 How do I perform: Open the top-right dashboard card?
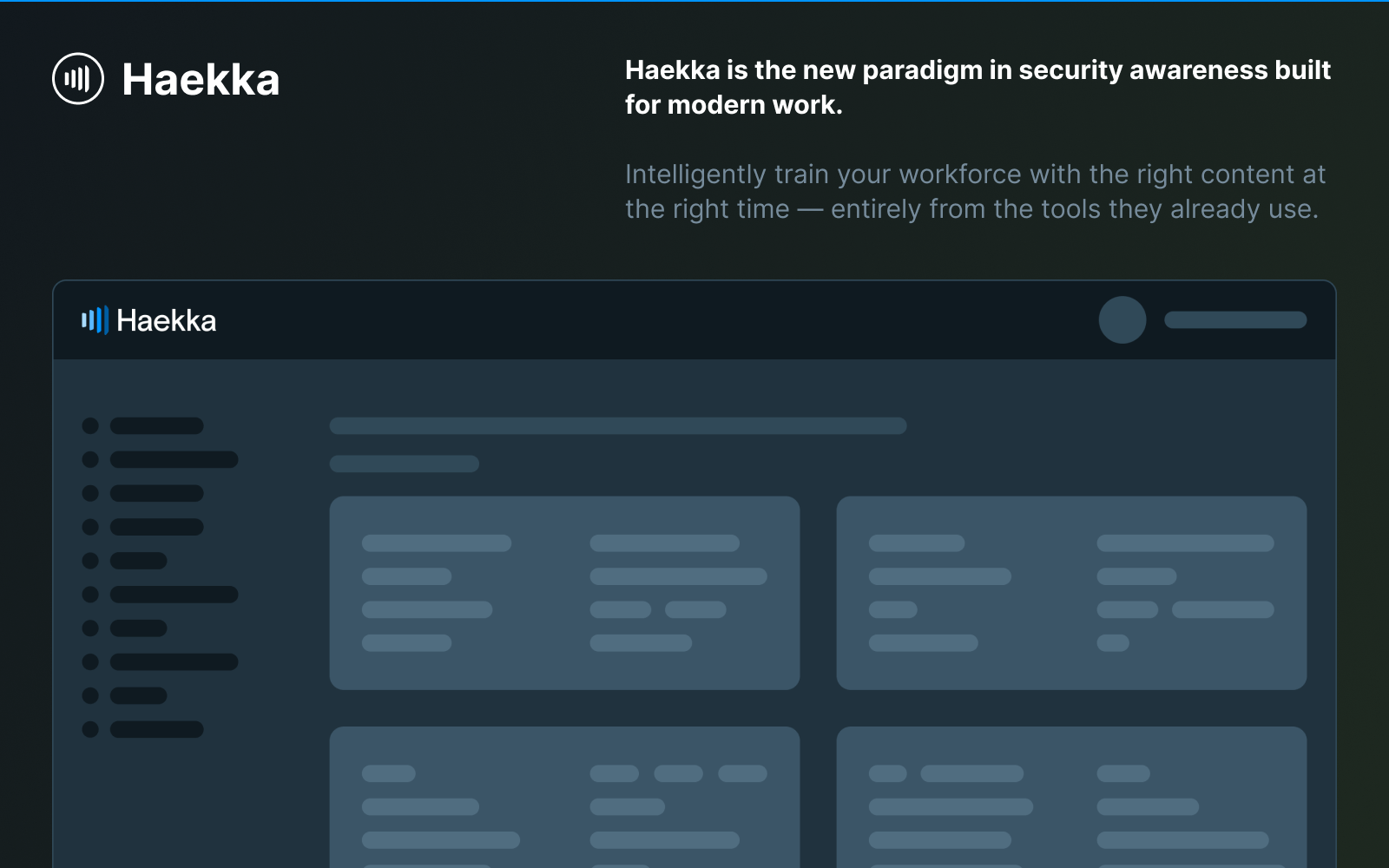(x=1071, y=593)
